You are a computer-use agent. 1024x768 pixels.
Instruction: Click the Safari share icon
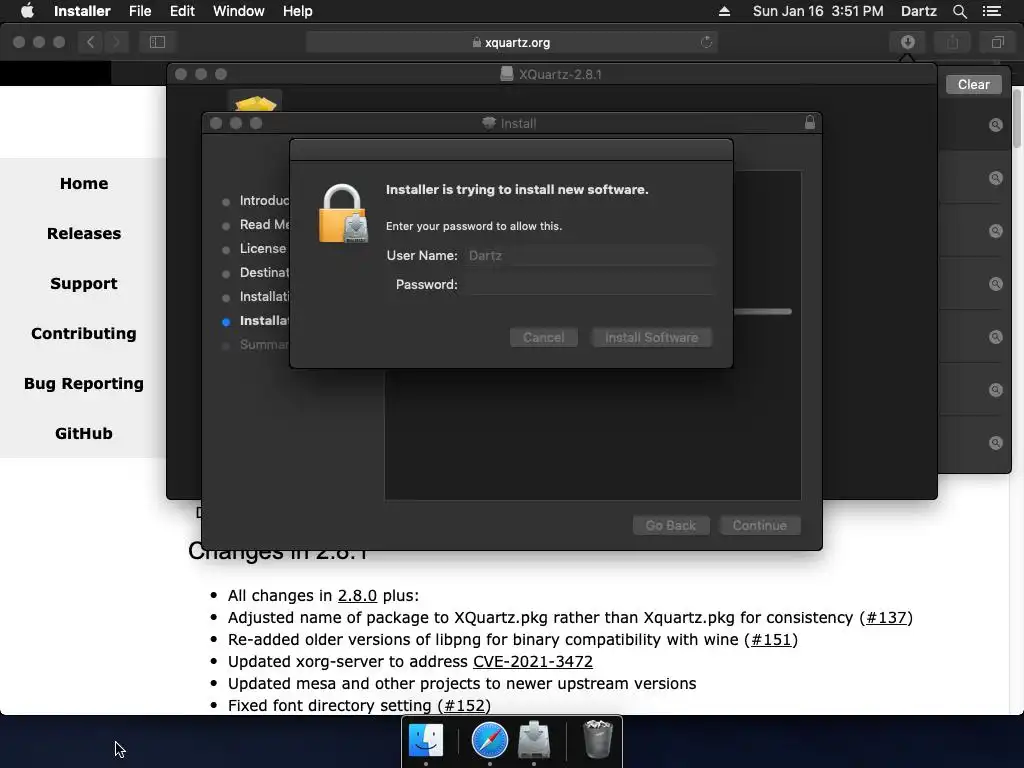[x=952, y=42]
